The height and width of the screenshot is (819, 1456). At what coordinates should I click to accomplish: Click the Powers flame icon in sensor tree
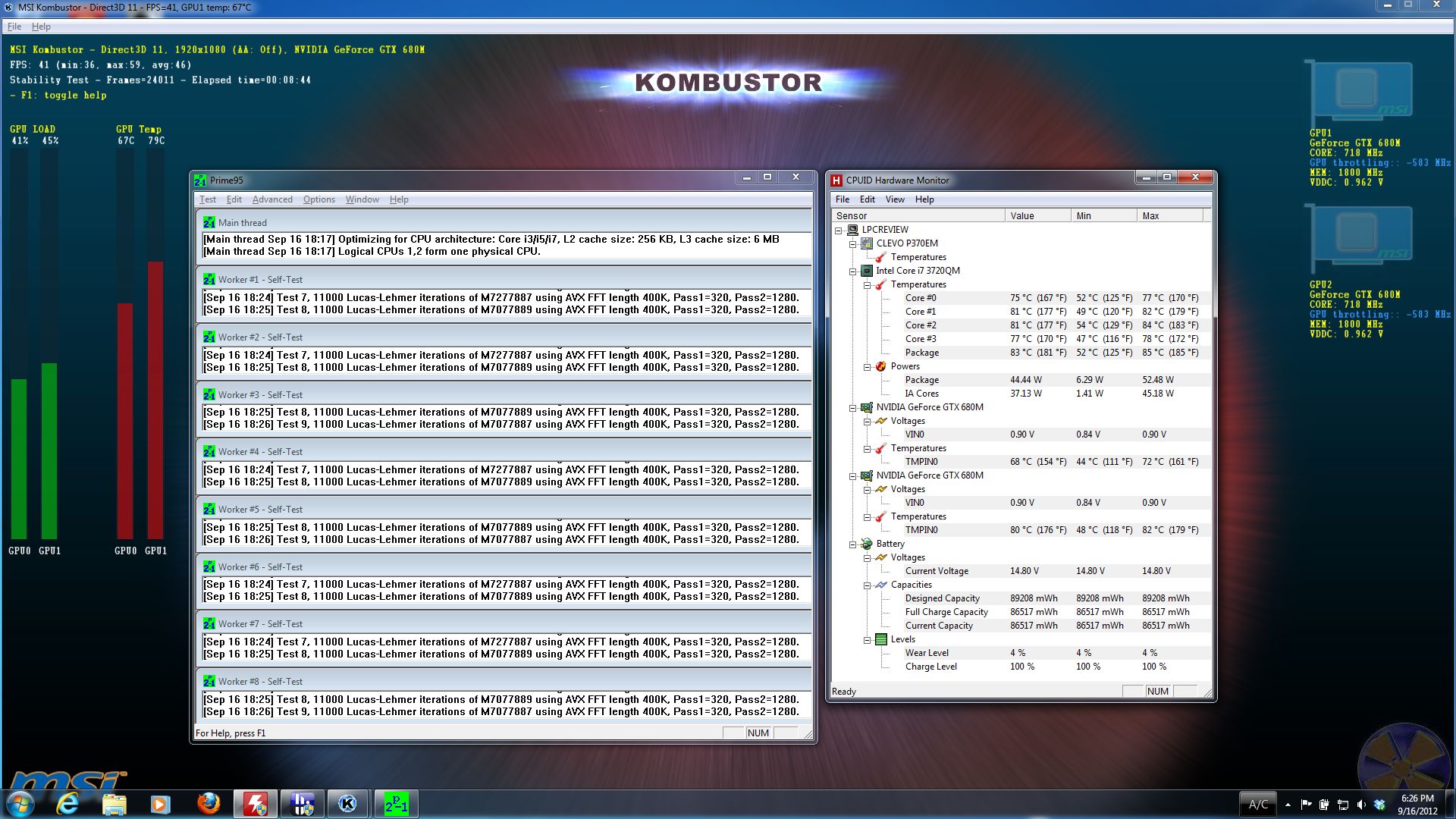tap(880, 366)
